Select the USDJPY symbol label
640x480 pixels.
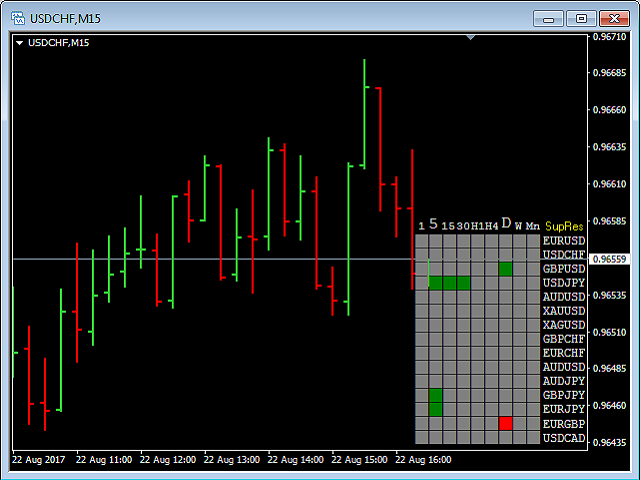(564, 283)
